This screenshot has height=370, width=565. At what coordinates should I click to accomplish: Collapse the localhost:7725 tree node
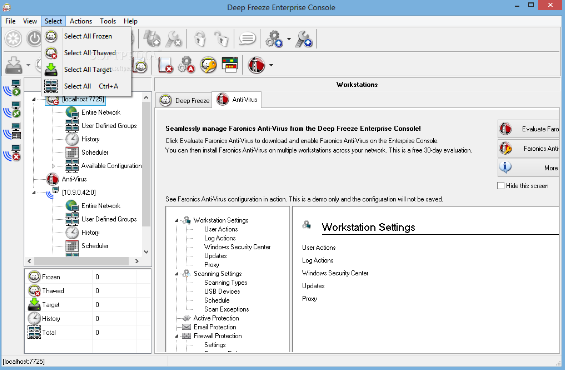[x=34, y=99]
